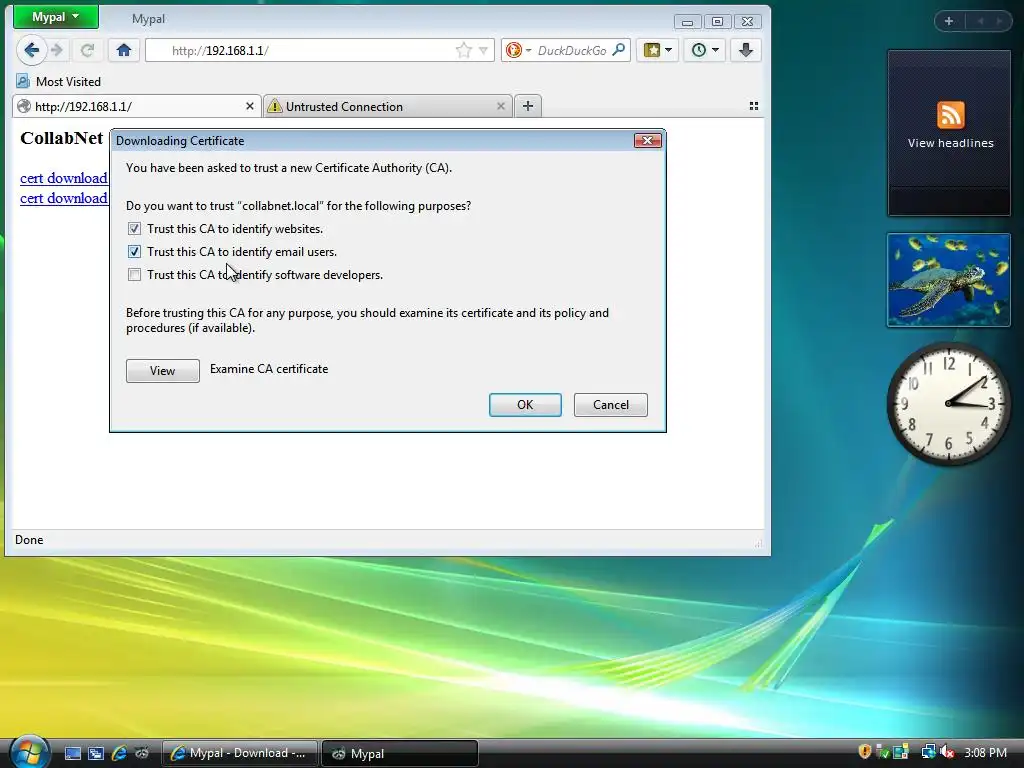Screen dimensions: 1024x768
Task: Close the Downloading Certificate dialog with red X
Action: 647,140
